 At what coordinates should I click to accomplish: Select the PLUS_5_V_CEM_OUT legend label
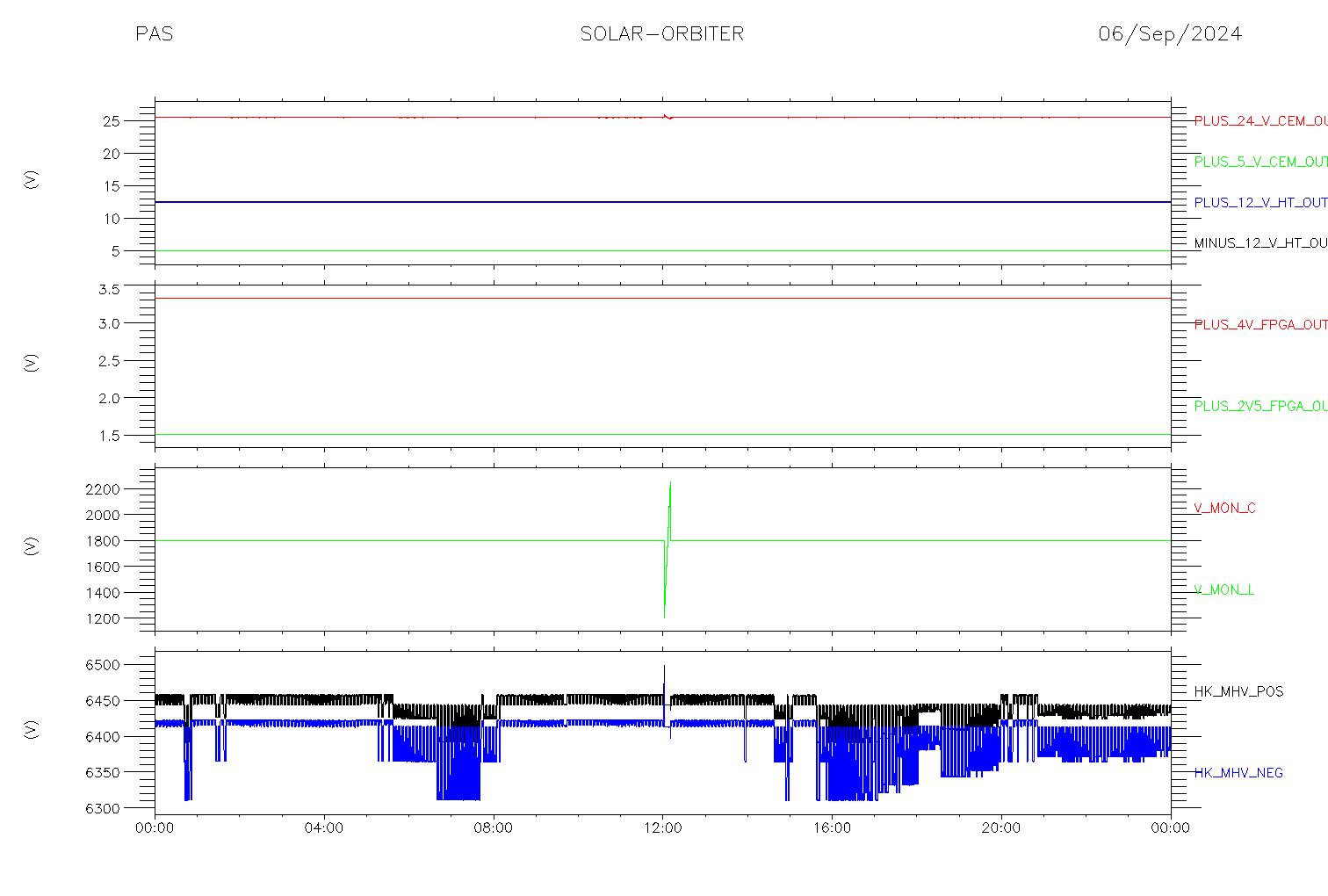1260,162
